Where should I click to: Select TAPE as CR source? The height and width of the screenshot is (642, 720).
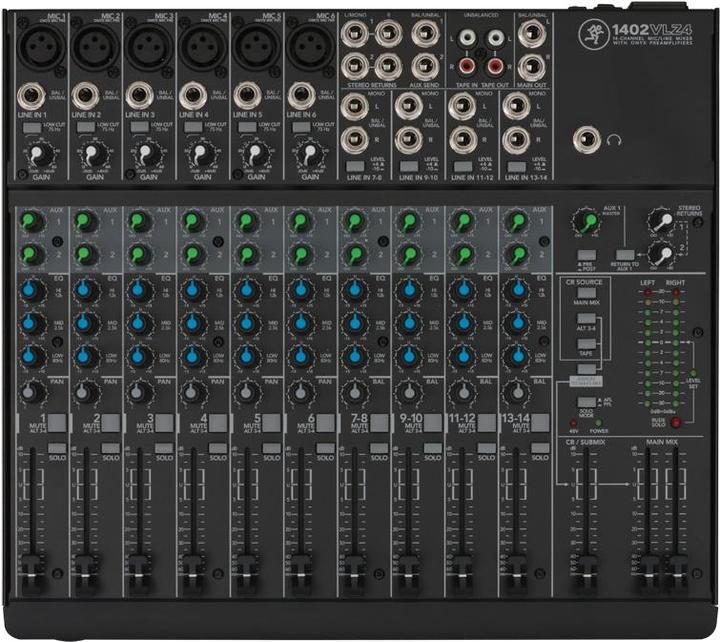[586, 344]
